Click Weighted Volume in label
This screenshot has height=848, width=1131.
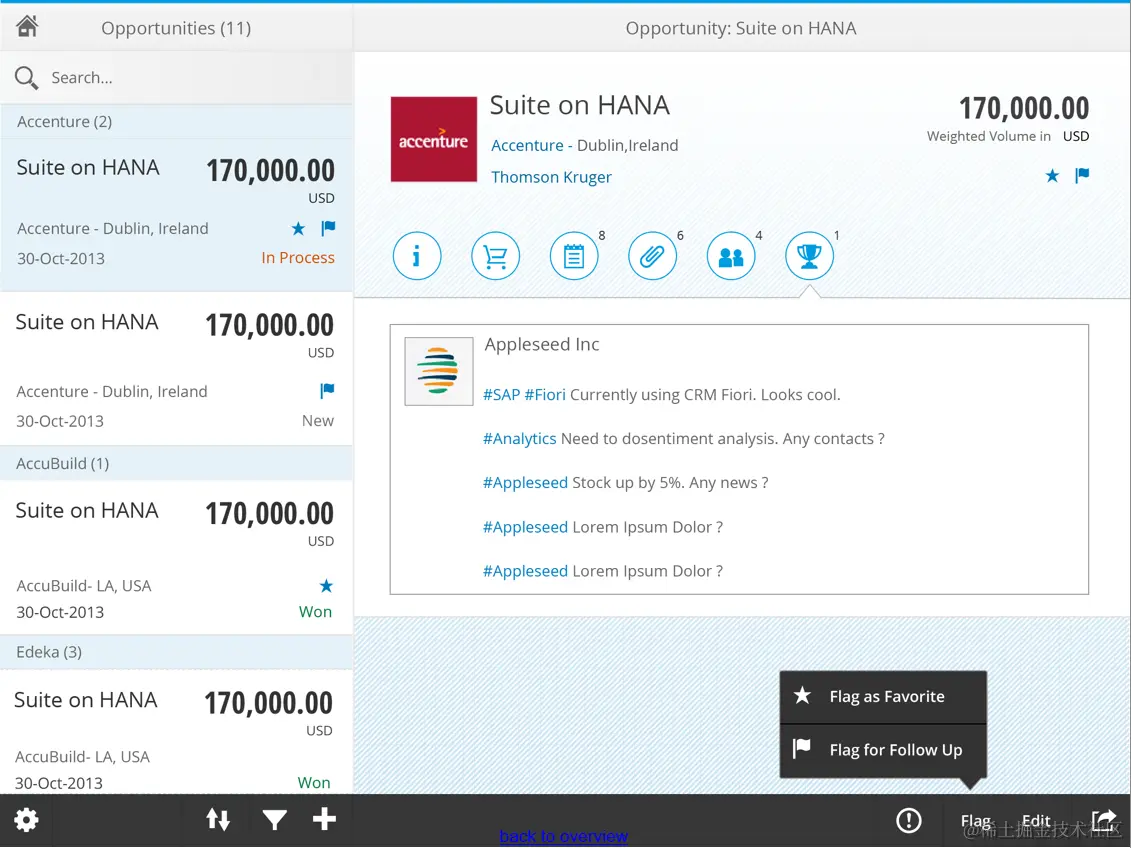pos(988,136)
